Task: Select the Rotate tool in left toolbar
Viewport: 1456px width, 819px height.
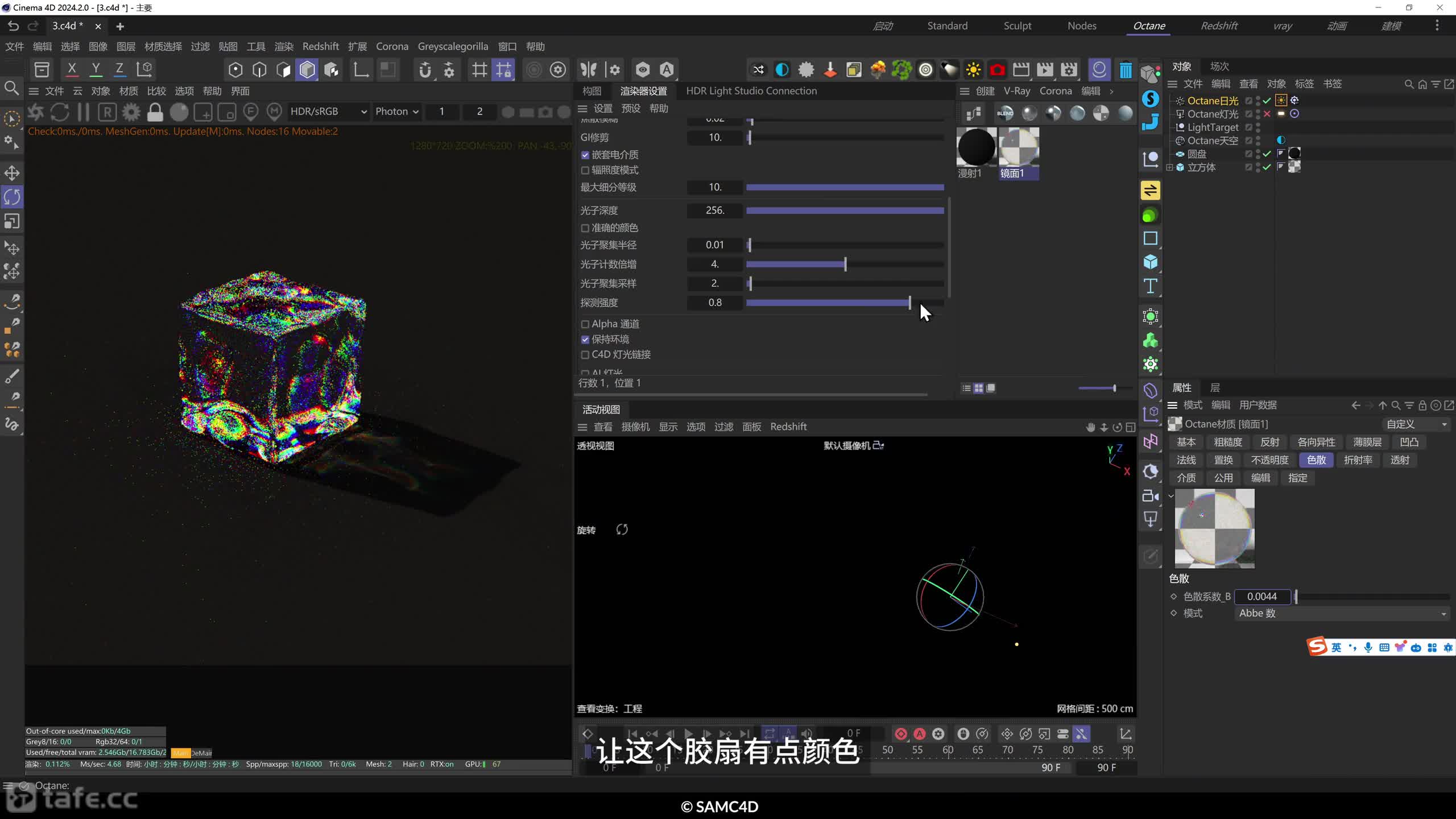Action: click(12, 197)
